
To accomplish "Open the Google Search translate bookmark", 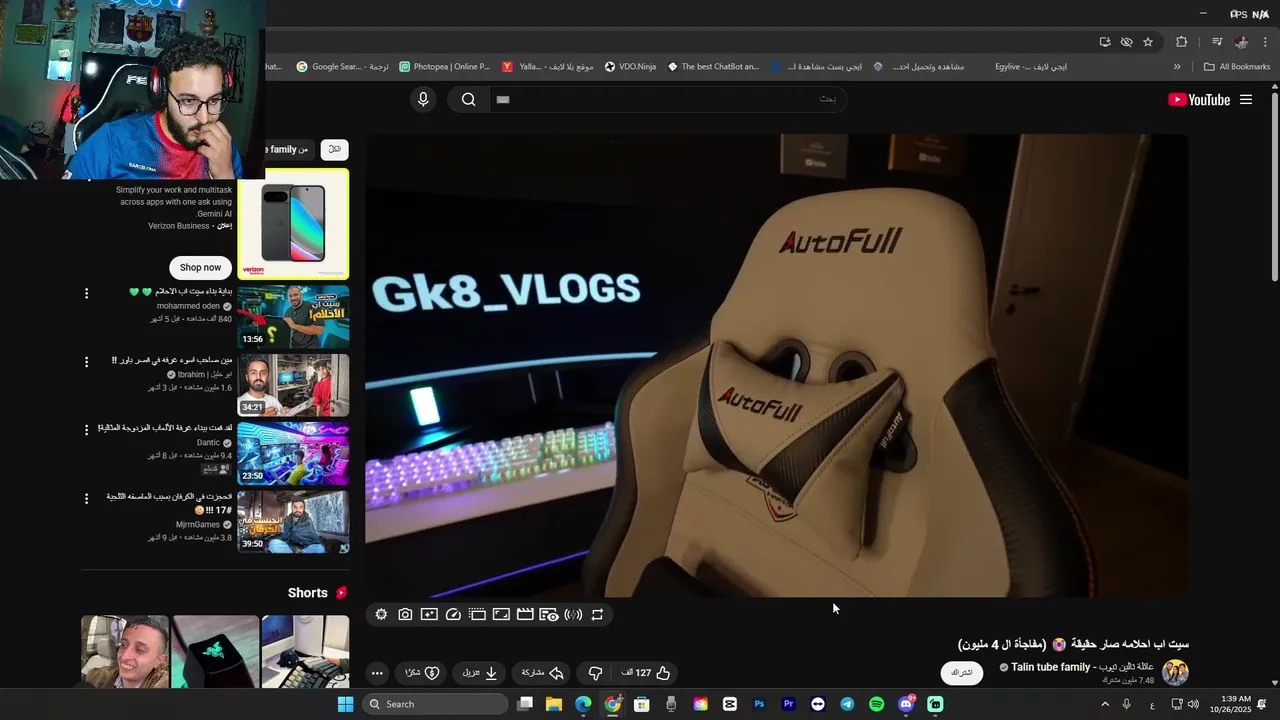I will click(342, 67).
